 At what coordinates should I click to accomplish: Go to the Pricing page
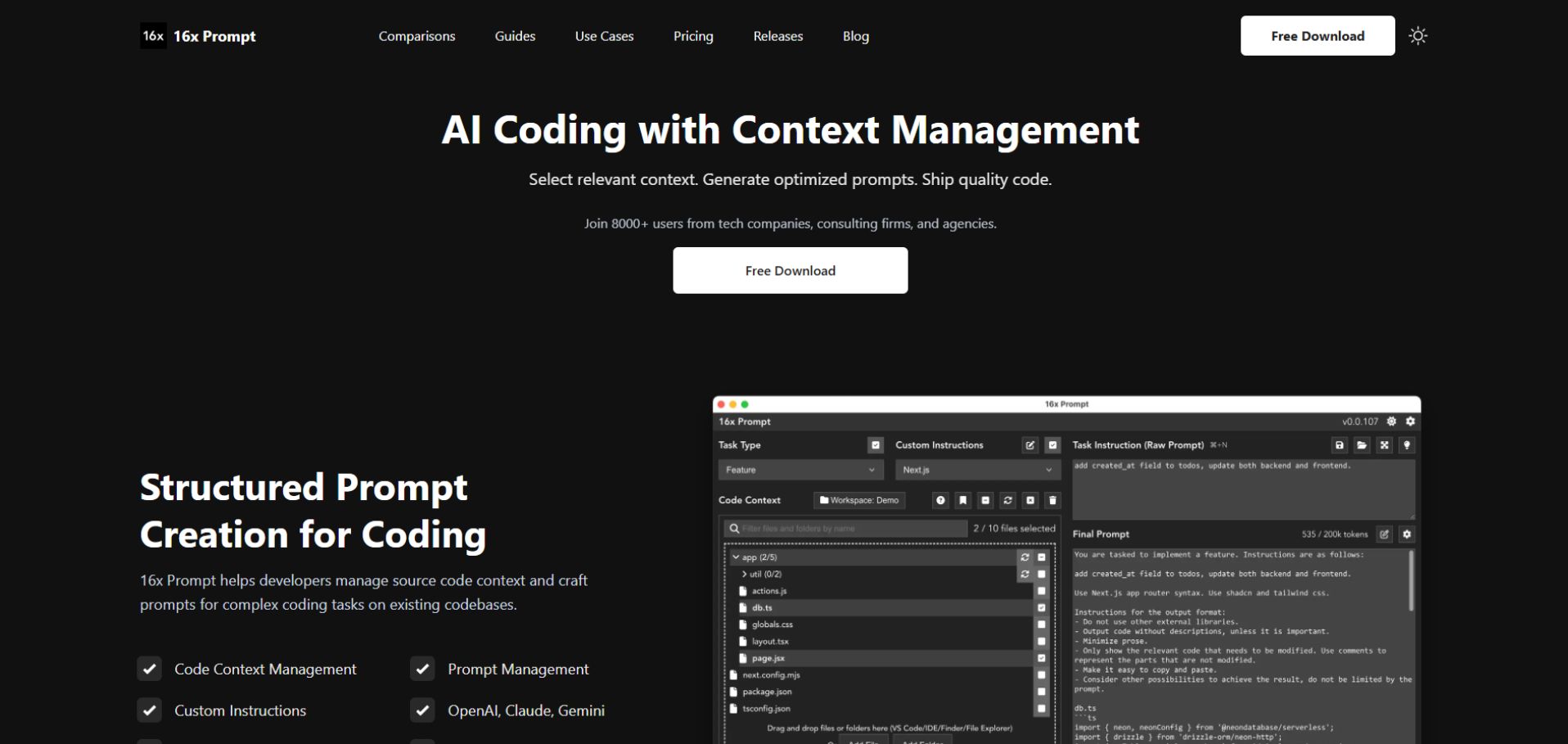tap(693, 36)
